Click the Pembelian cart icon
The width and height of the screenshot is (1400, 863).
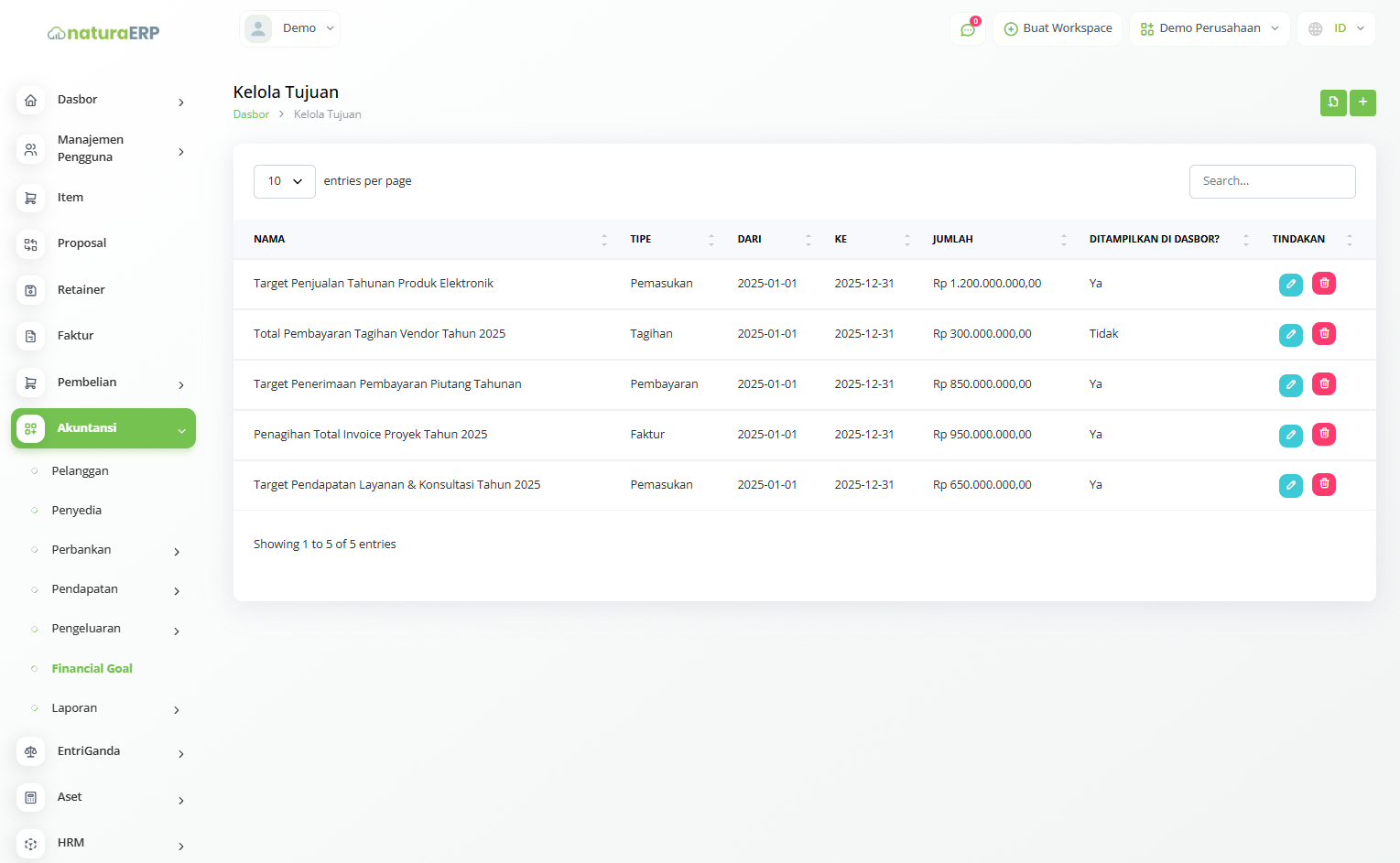pyautogui.click(x=30, y=383)
